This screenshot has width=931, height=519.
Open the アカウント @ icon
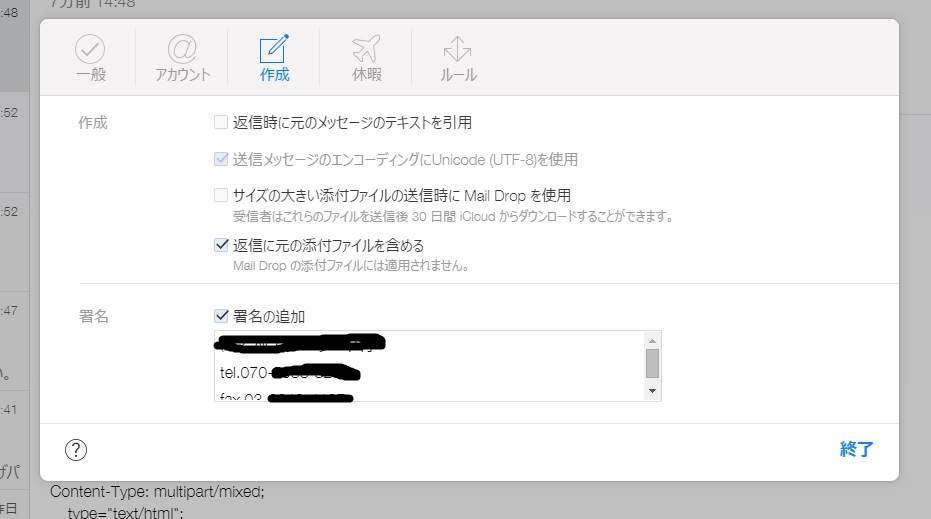click(182, 49)
